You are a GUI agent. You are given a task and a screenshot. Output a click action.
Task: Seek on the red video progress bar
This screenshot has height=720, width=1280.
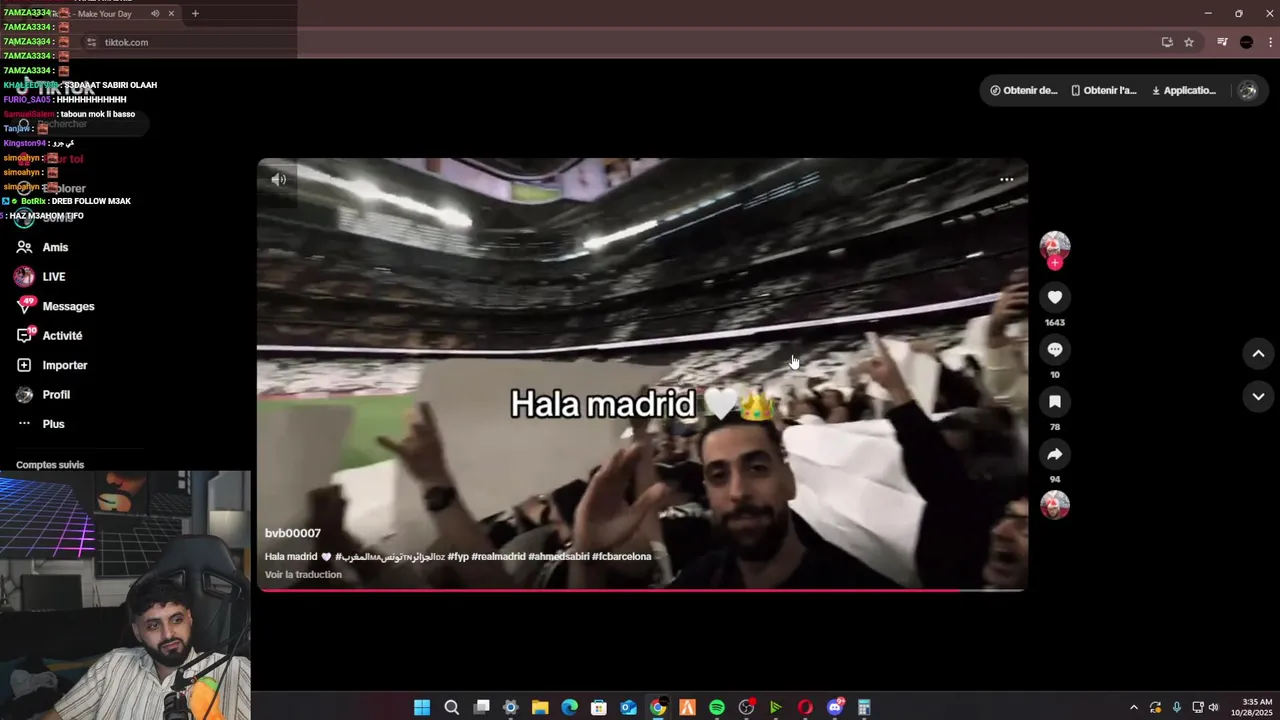click(x=642, y=590)
